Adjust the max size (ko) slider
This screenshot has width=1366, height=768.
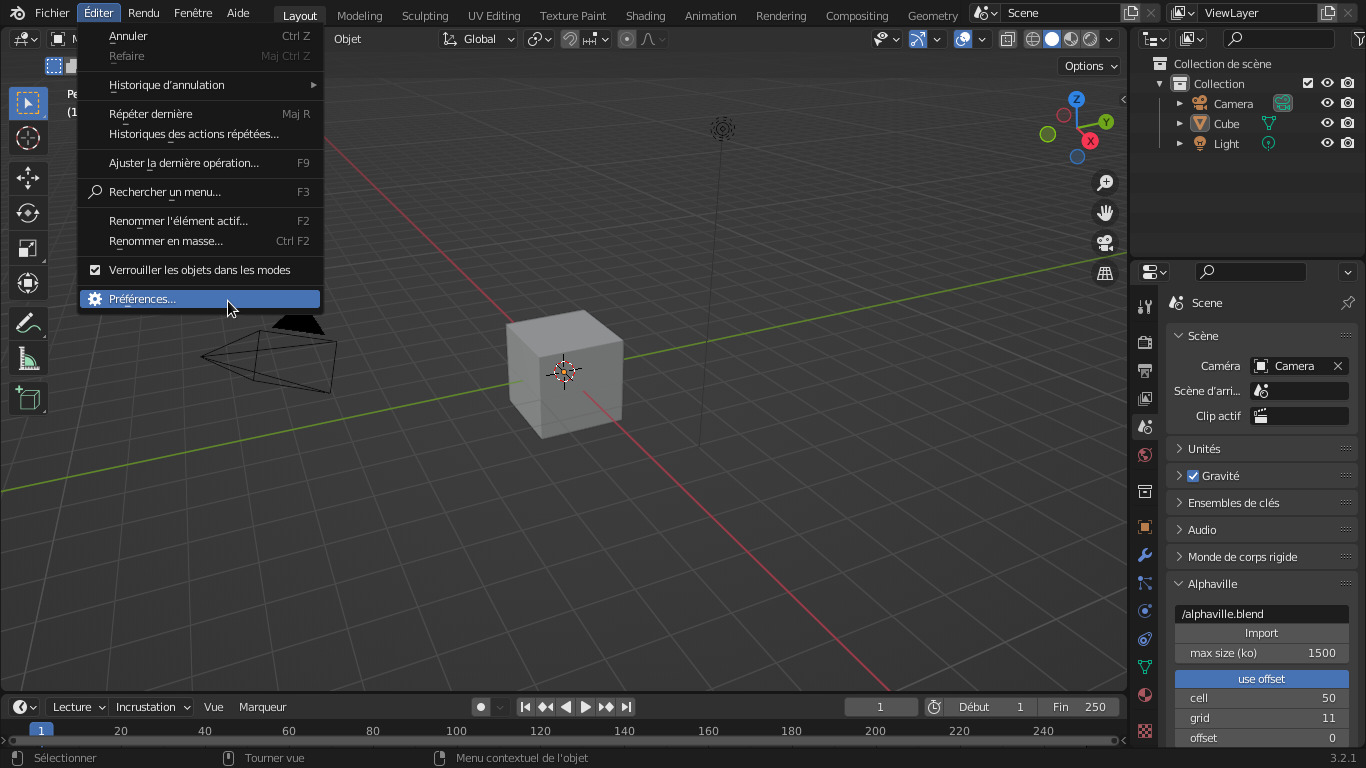tap(1261, 653)
